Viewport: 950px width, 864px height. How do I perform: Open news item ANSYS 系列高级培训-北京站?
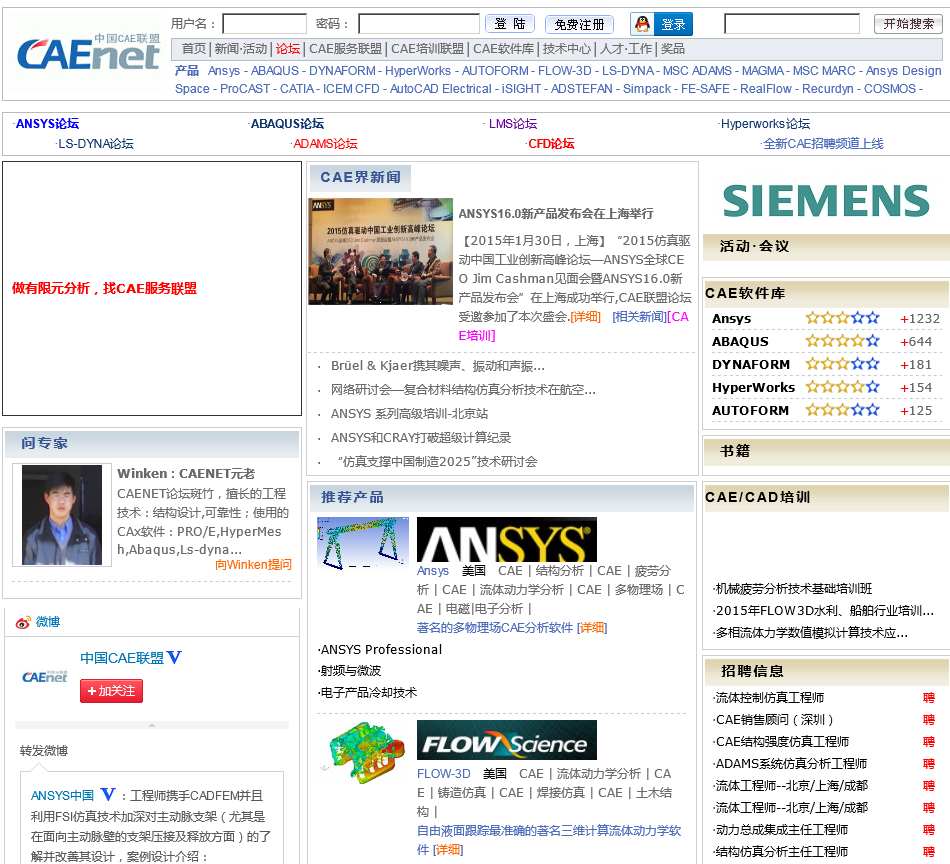[410, 414]
